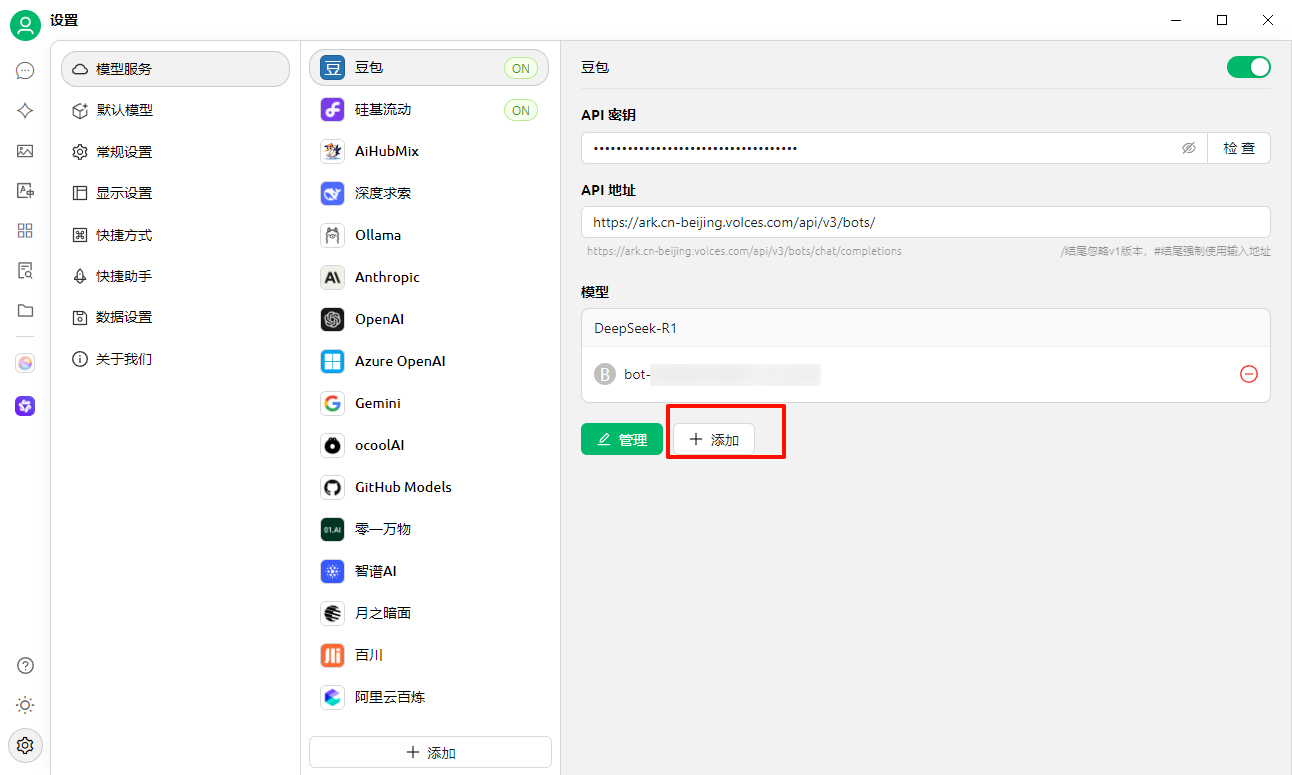Screen dimensions: 1292x775
Task: Click the user avatar icon
Action: (25, 26)
